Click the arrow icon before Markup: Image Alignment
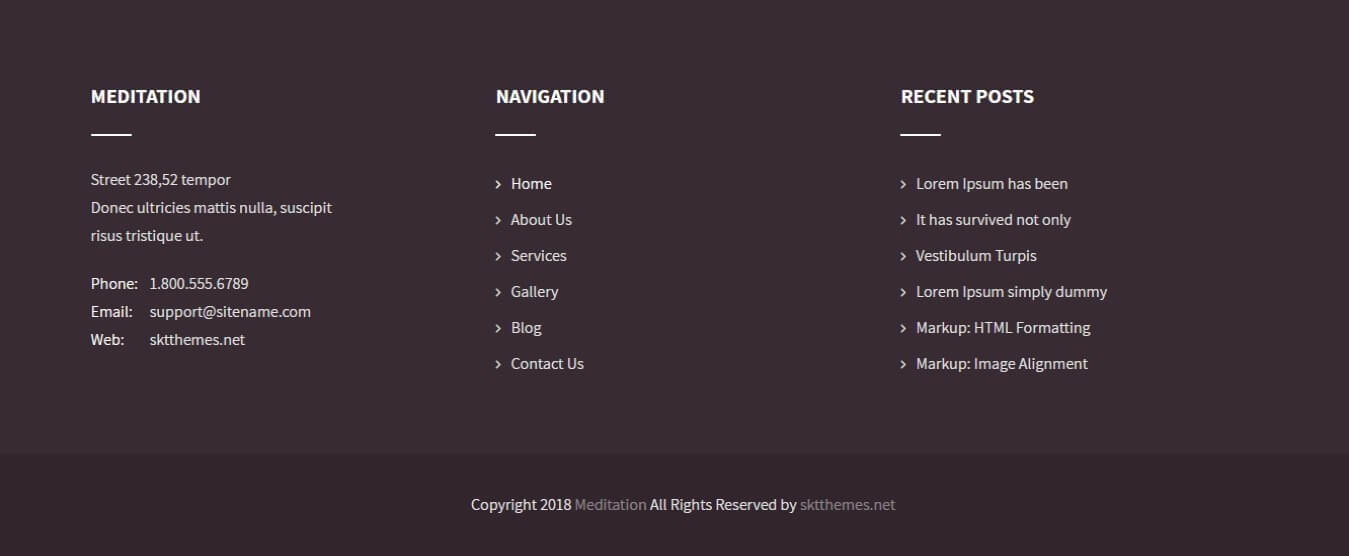 903,364
